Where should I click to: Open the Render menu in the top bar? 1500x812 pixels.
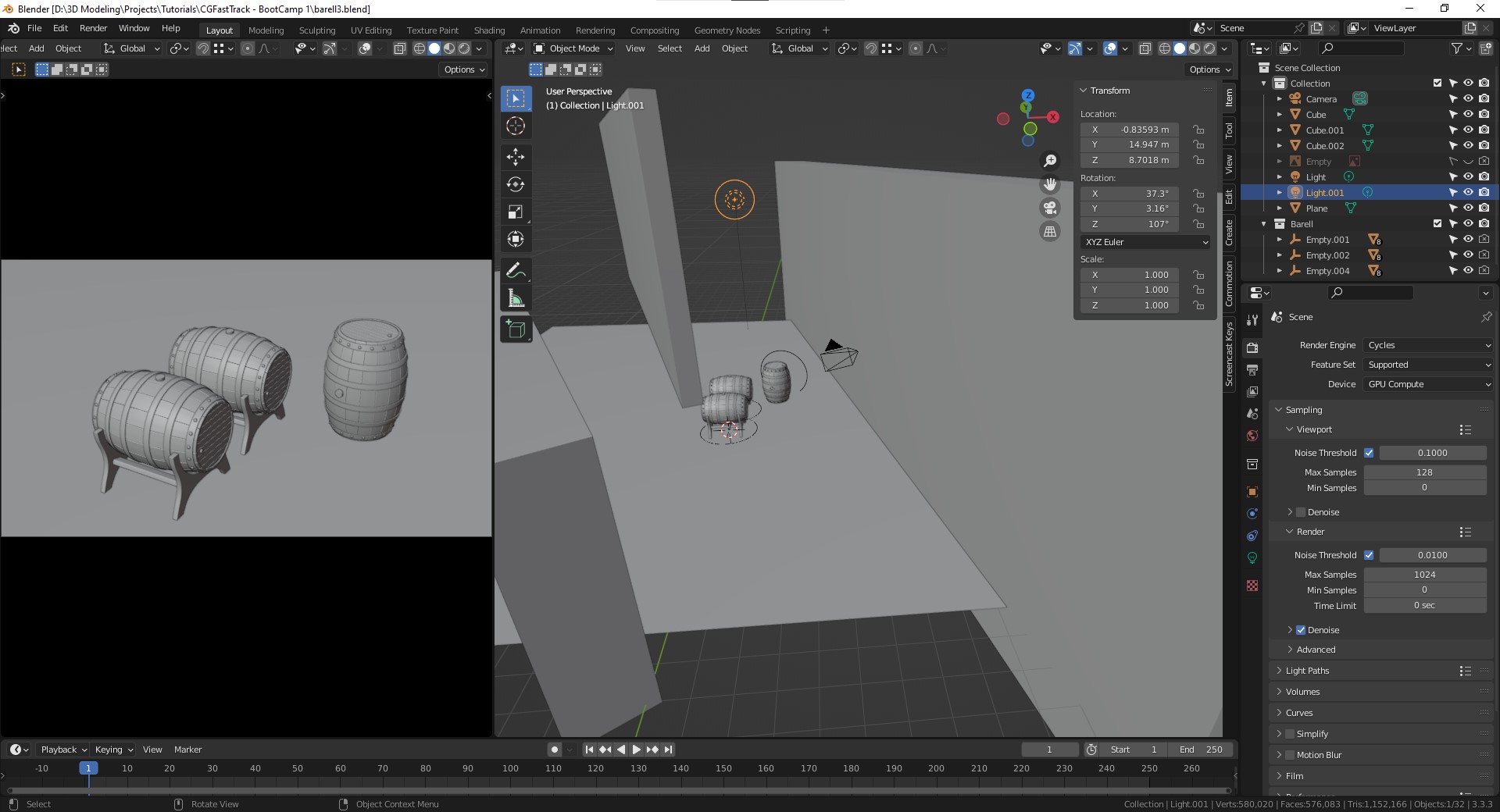93,28
